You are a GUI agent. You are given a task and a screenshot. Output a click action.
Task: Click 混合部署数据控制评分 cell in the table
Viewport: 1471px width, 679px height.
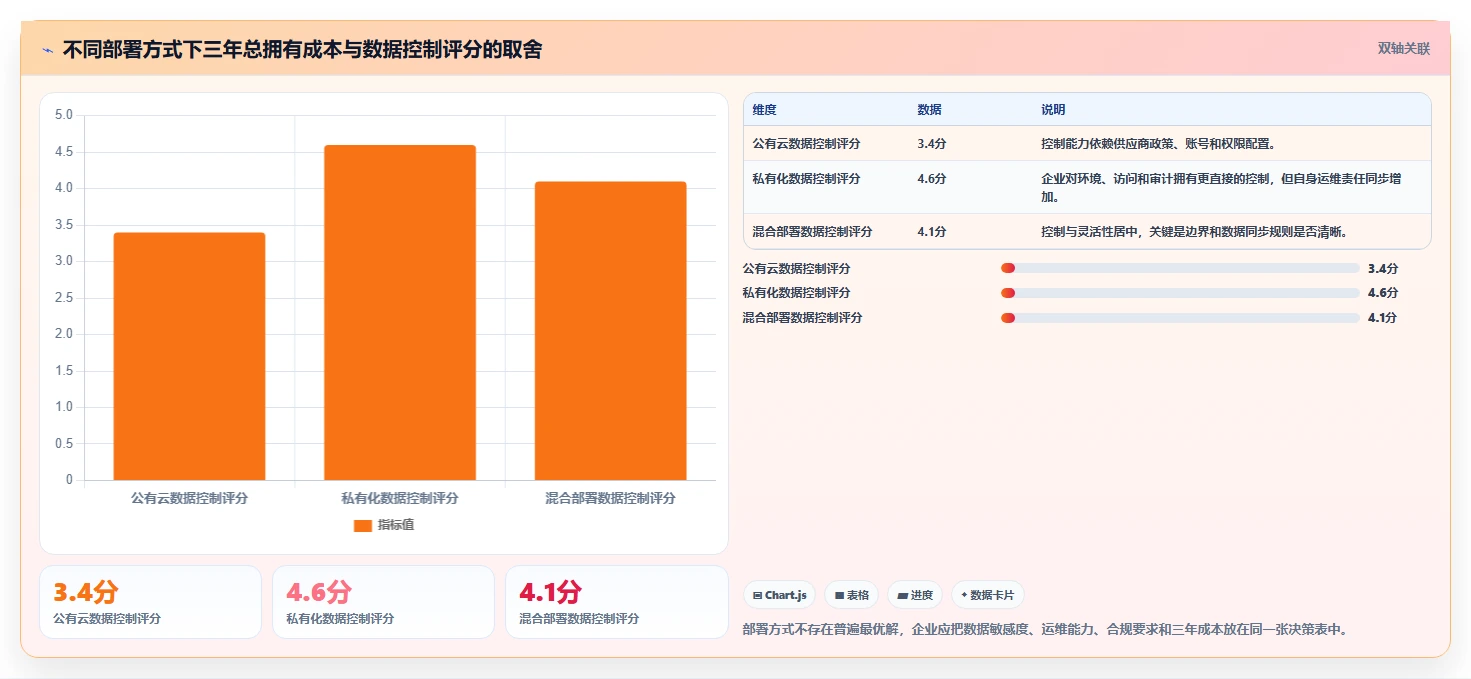pyautogui.click(x=812, y=232)
